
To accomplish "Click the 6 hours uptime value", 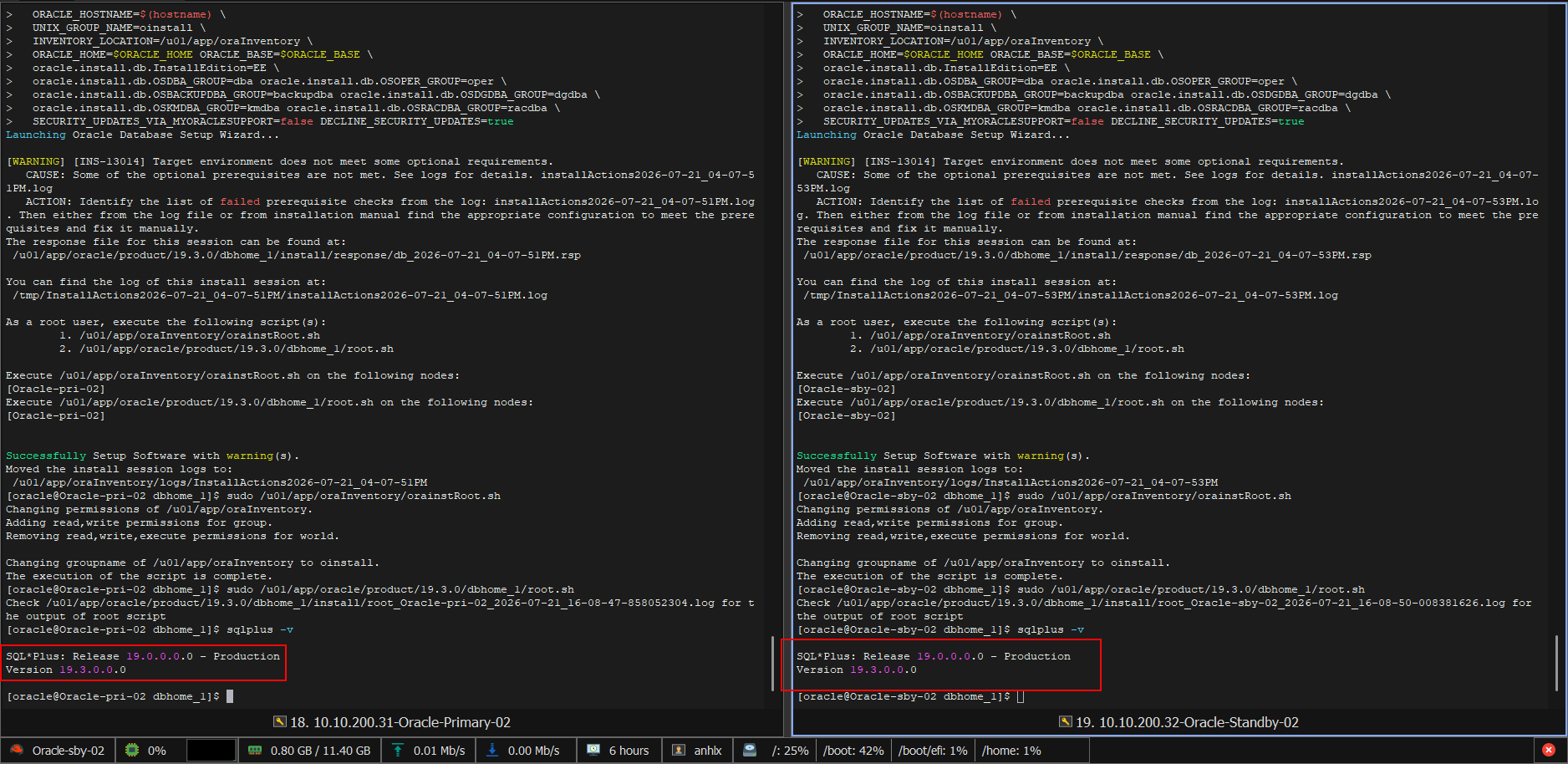I will coord(629,751).
